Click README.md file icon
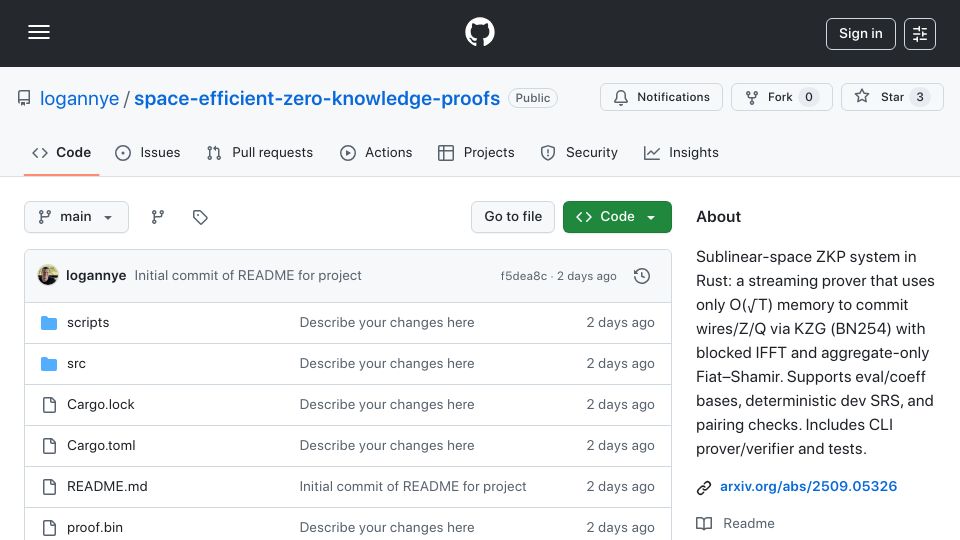Screen dimensions: 960x540 click(49, 487)
